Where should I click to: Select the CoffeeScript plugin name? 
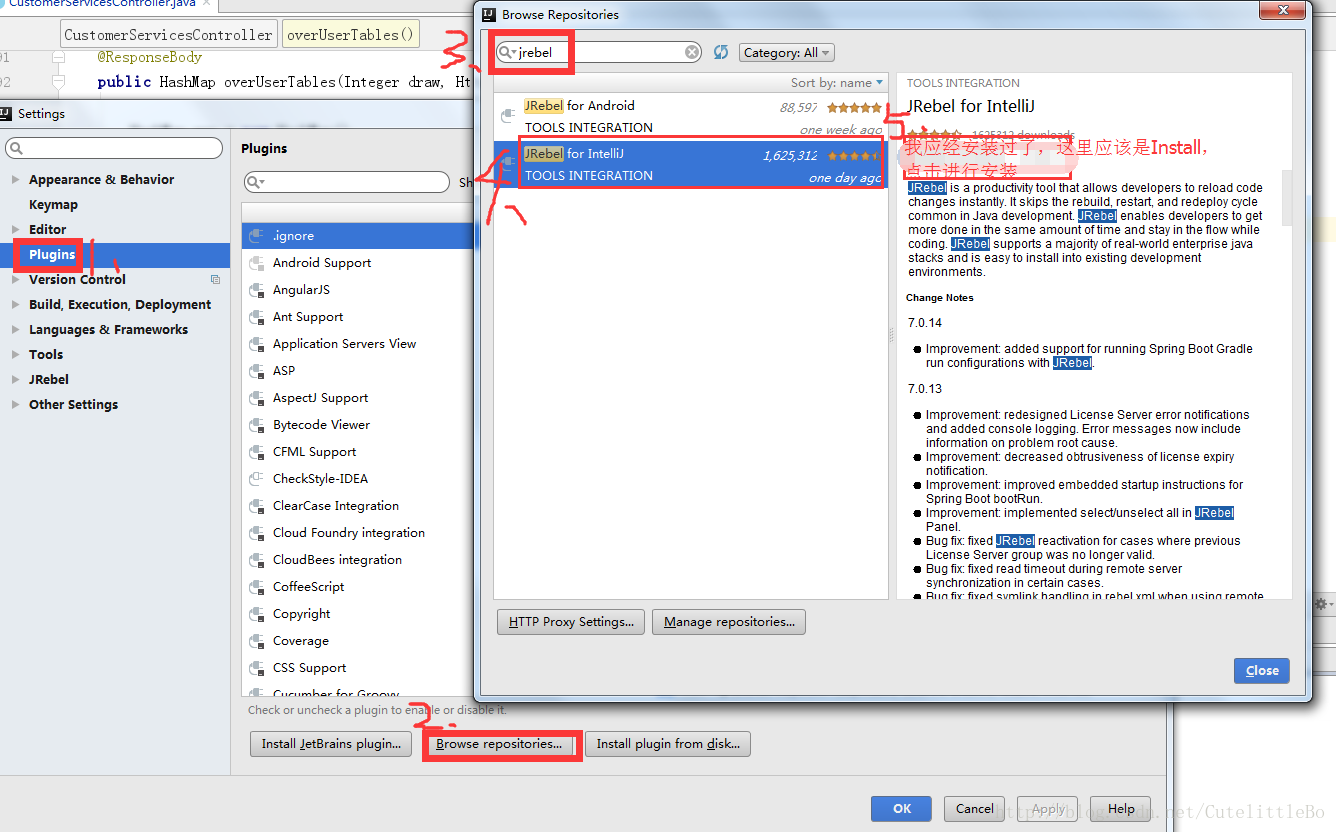pos(308,587)
